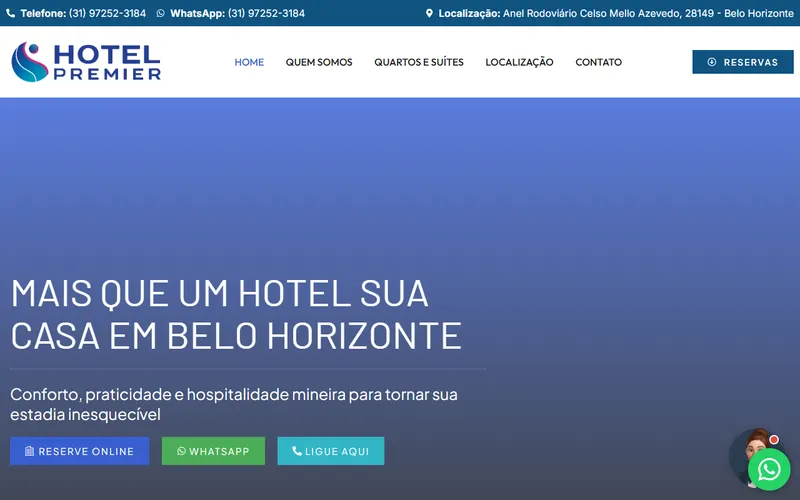
Task: Open the Contato page
Action: click(598, 62)
